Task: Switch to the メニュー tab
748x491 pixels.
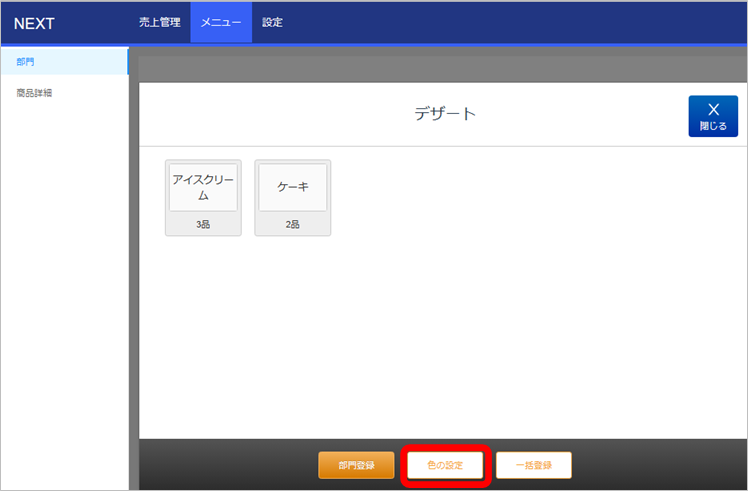Action: 220,22
